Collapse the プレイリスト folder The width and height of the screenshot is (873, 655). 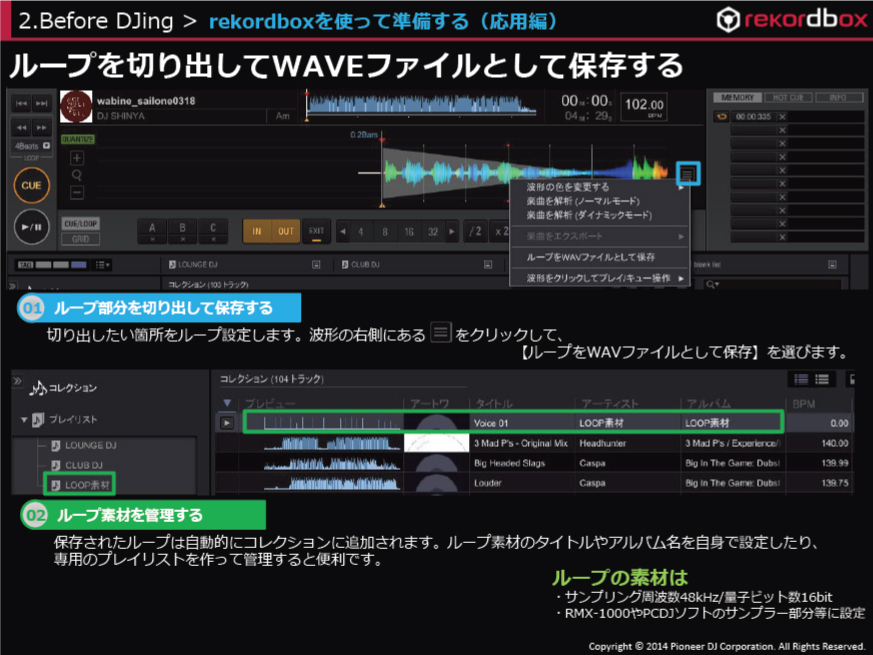[24, 419]
